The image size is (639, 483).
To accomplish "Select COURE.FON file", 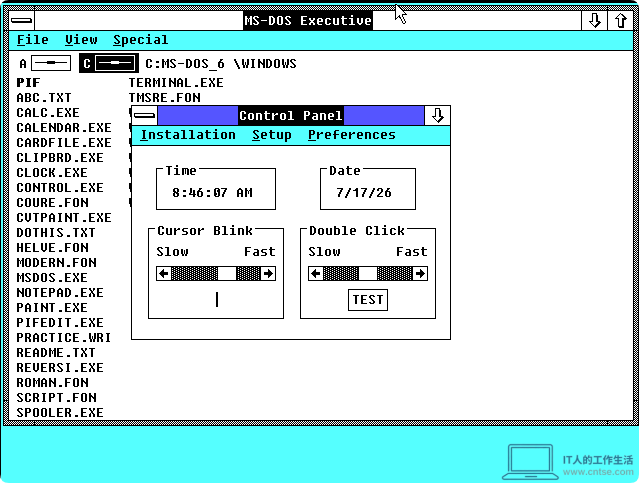I will 52,203.
